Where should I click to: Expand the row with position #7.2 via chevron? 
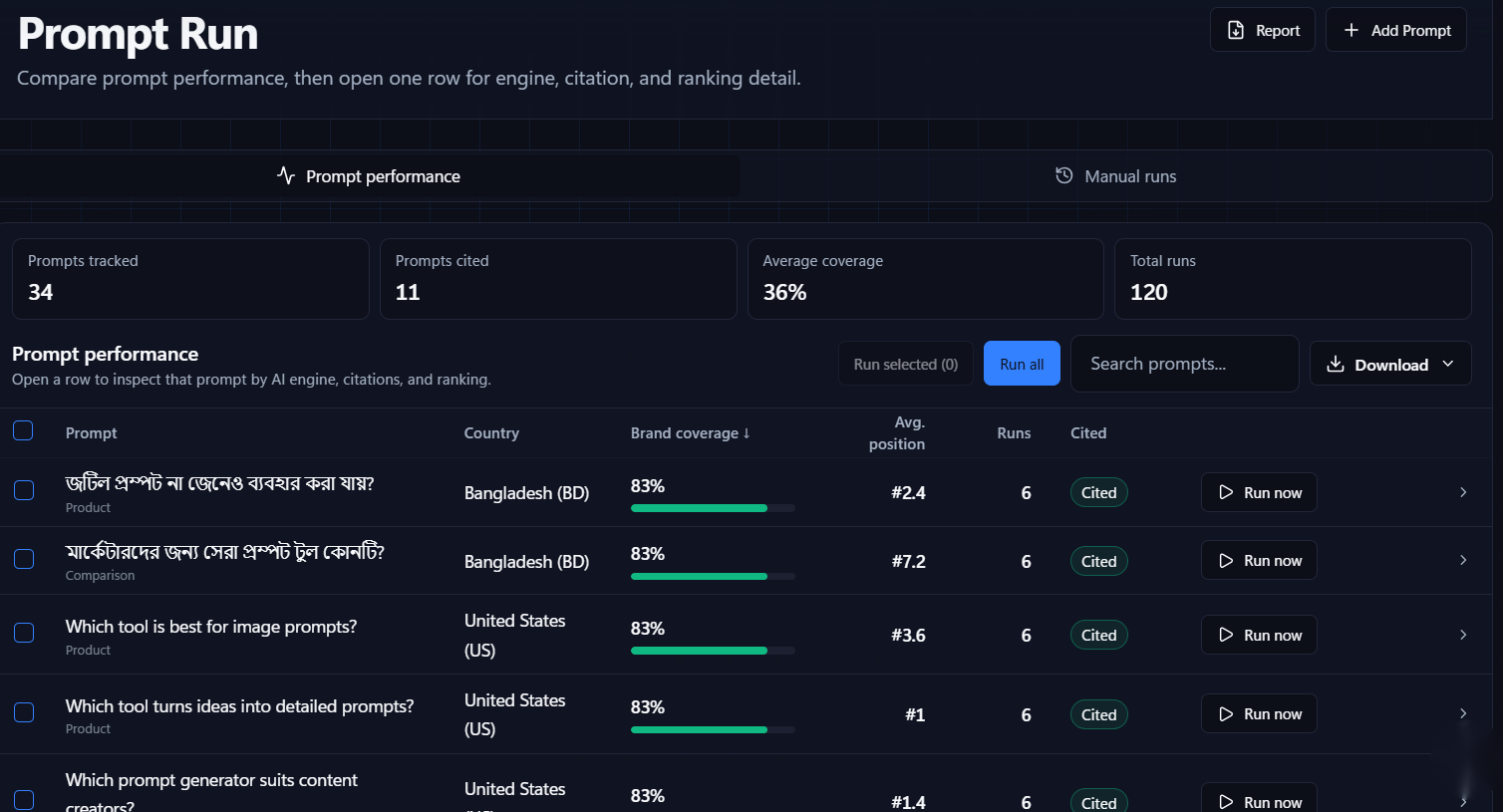tap(1463, 560)
